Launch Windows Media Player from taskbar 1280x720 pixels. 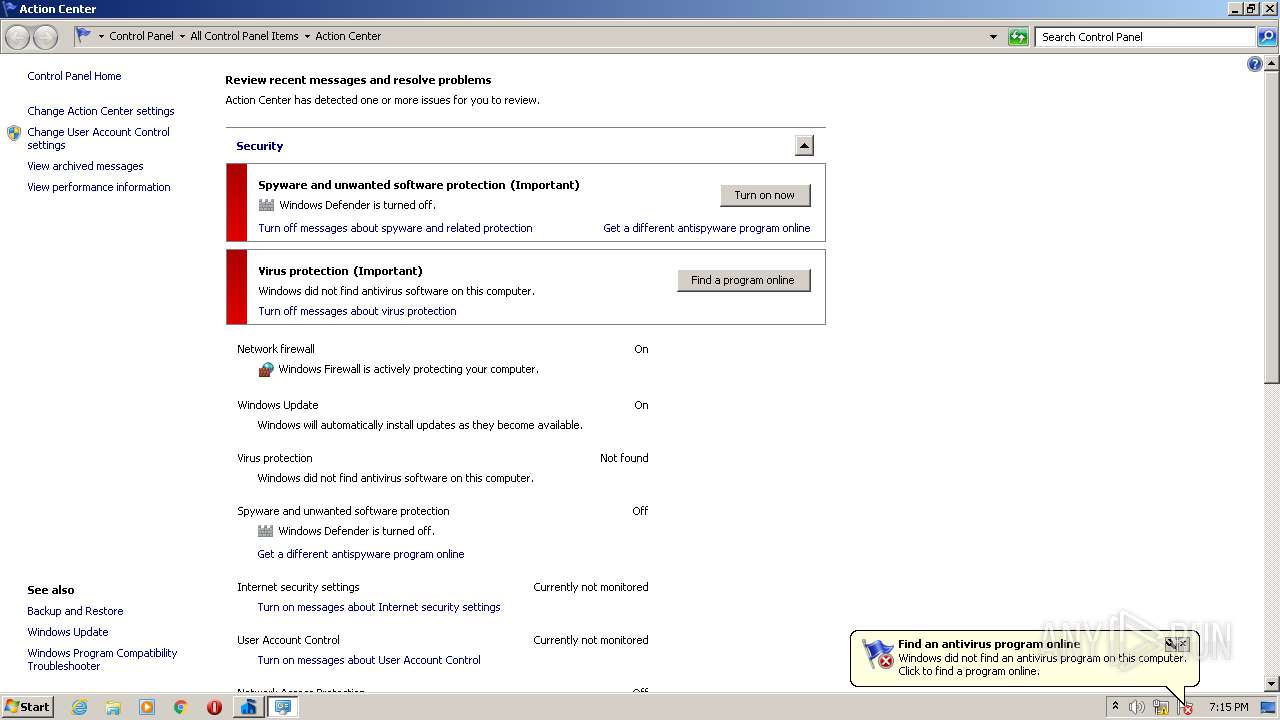(147, 707)
